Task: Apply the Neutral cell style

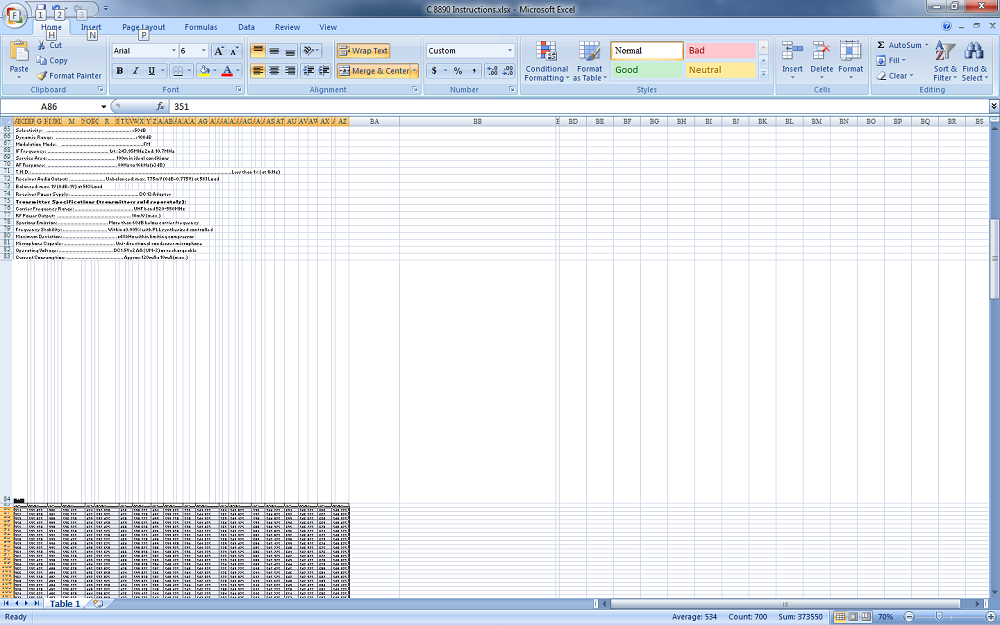Action: [720, 70]
